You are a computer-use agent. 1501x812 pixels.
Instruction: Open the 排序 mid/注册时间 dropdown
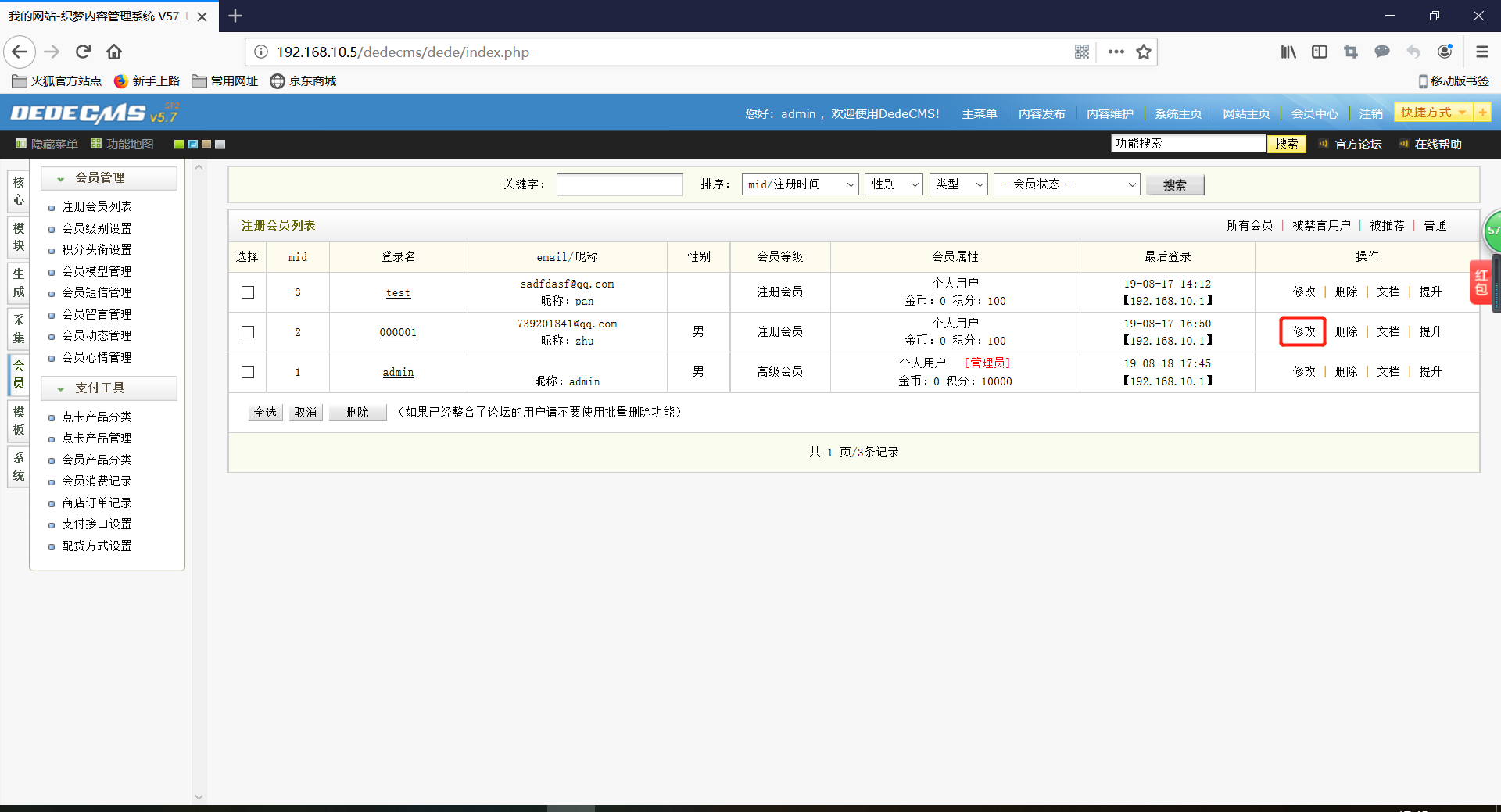(799, 184)
